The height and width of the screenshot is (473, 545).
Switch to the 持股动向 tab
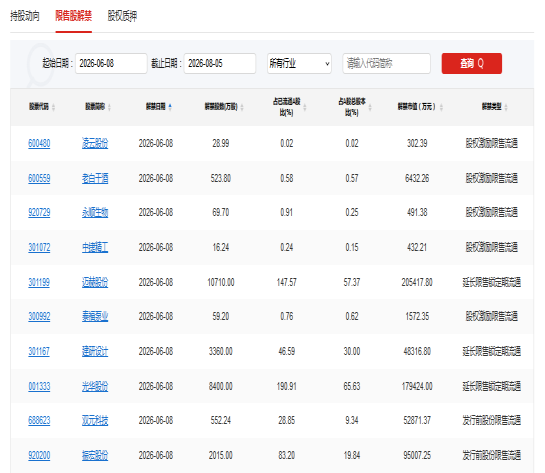(x=25, y=16)
